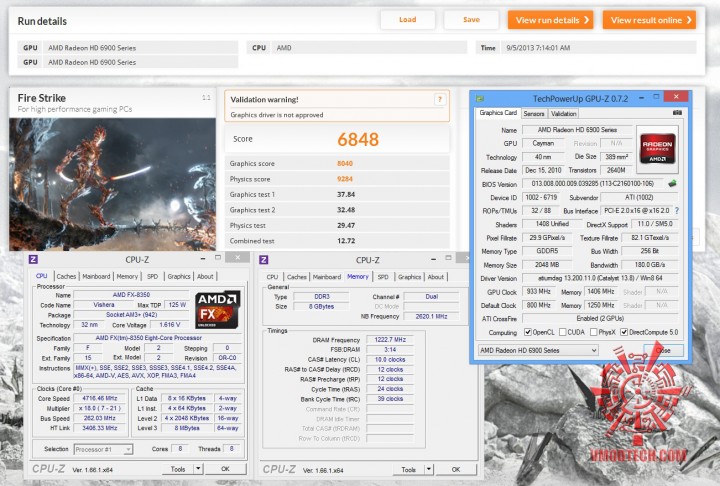This screenshot has width=720, height=486.
Task: Click the Combined test result 12.72
Action: click(346, 241)
